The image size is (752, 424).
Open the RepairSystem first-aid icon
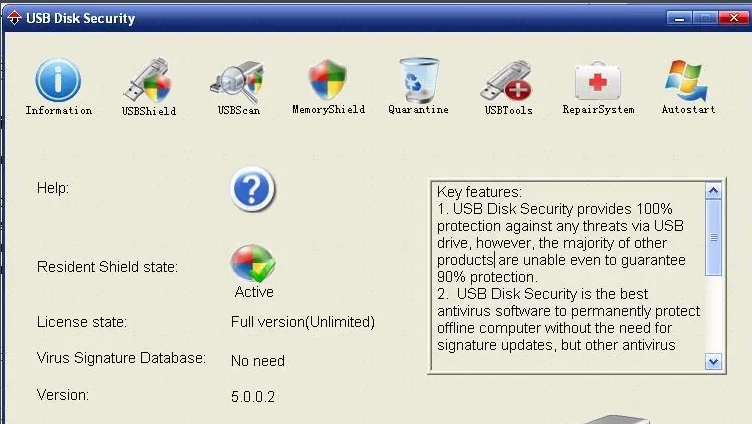pos(598,80)
